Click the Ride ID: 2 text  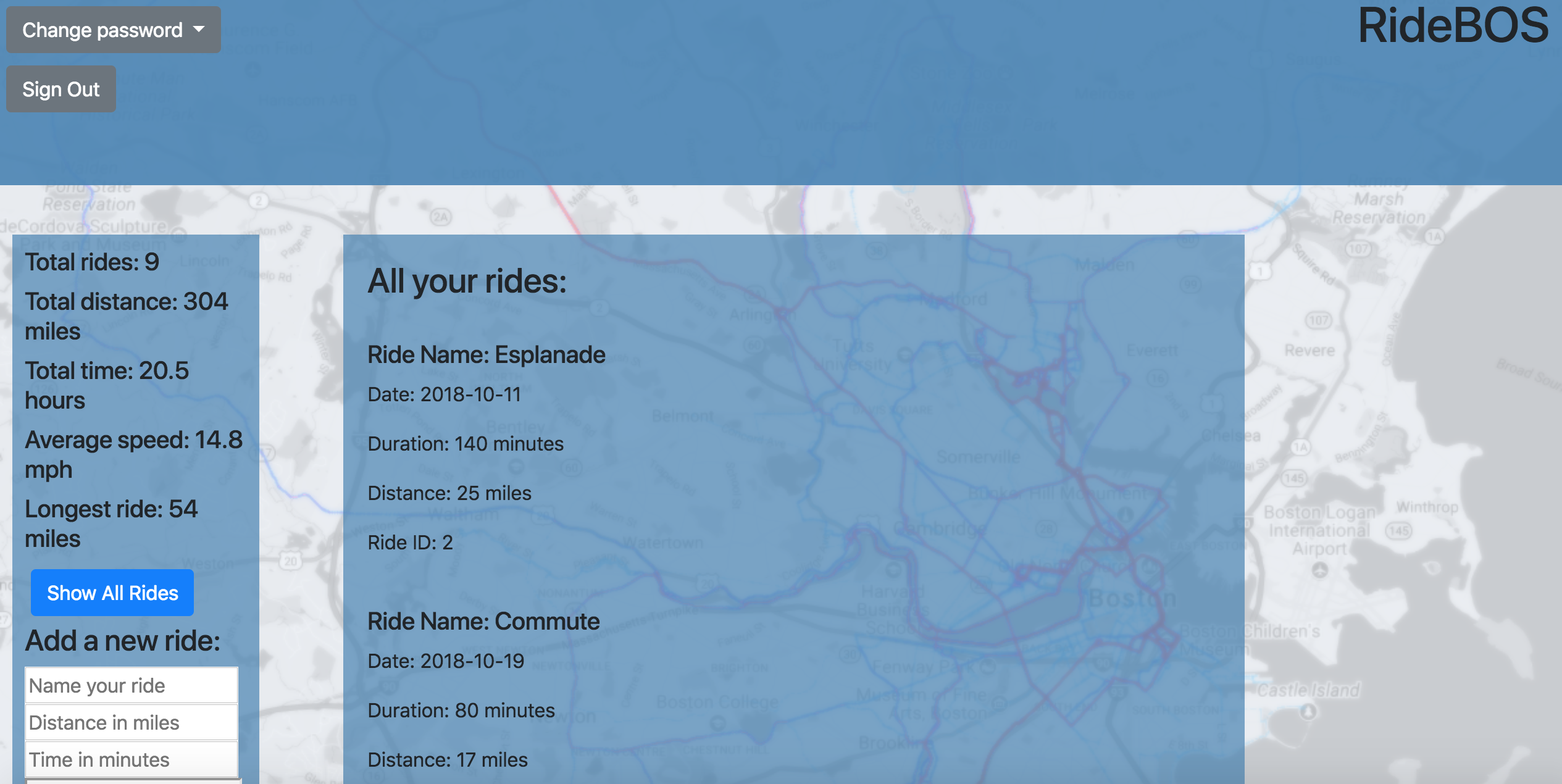[x=410, y=543]
